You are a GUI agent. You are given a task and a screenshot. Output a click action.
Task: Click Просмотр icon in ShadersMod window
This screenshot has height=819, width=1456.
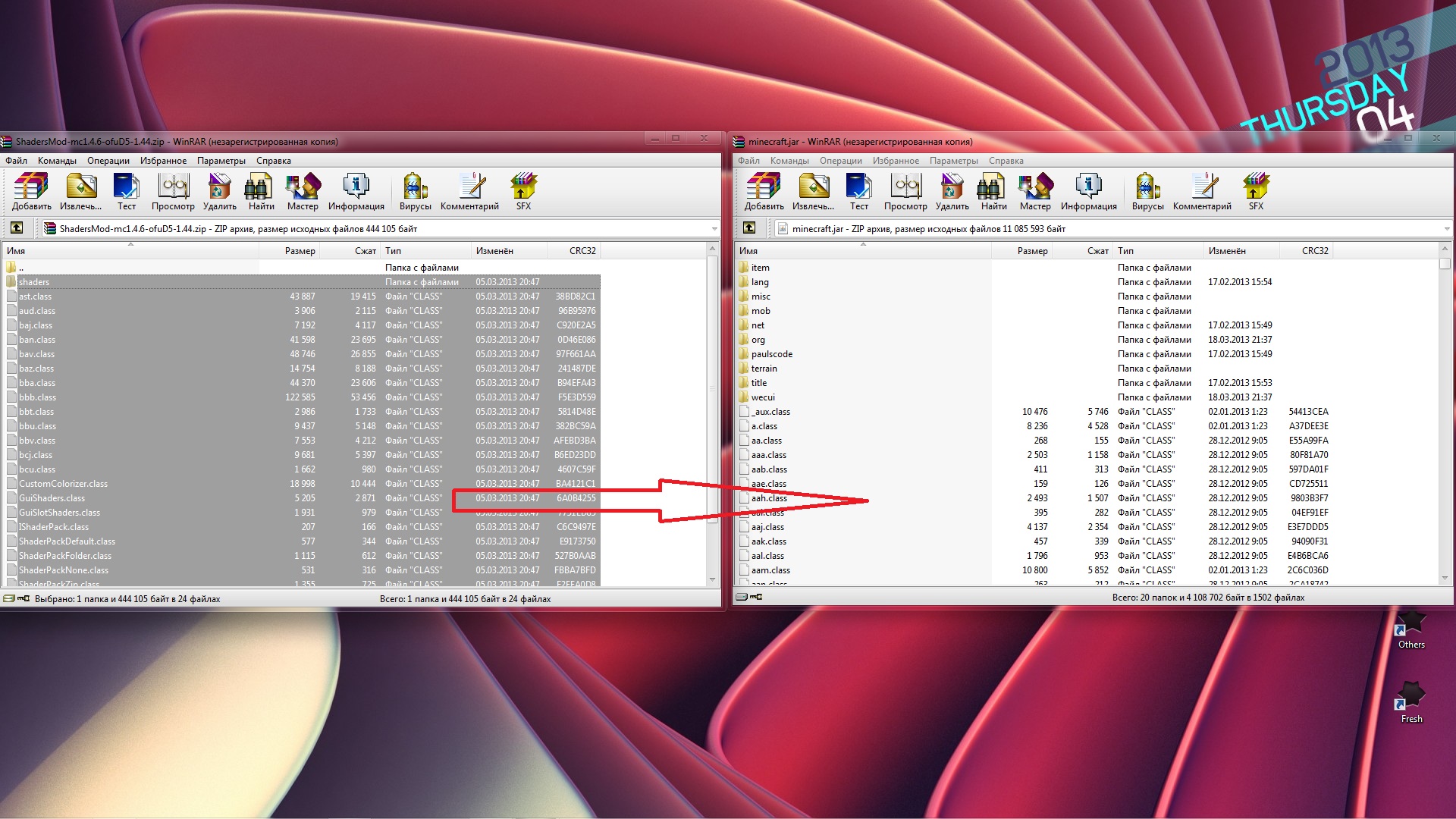(x=173, y=191)
